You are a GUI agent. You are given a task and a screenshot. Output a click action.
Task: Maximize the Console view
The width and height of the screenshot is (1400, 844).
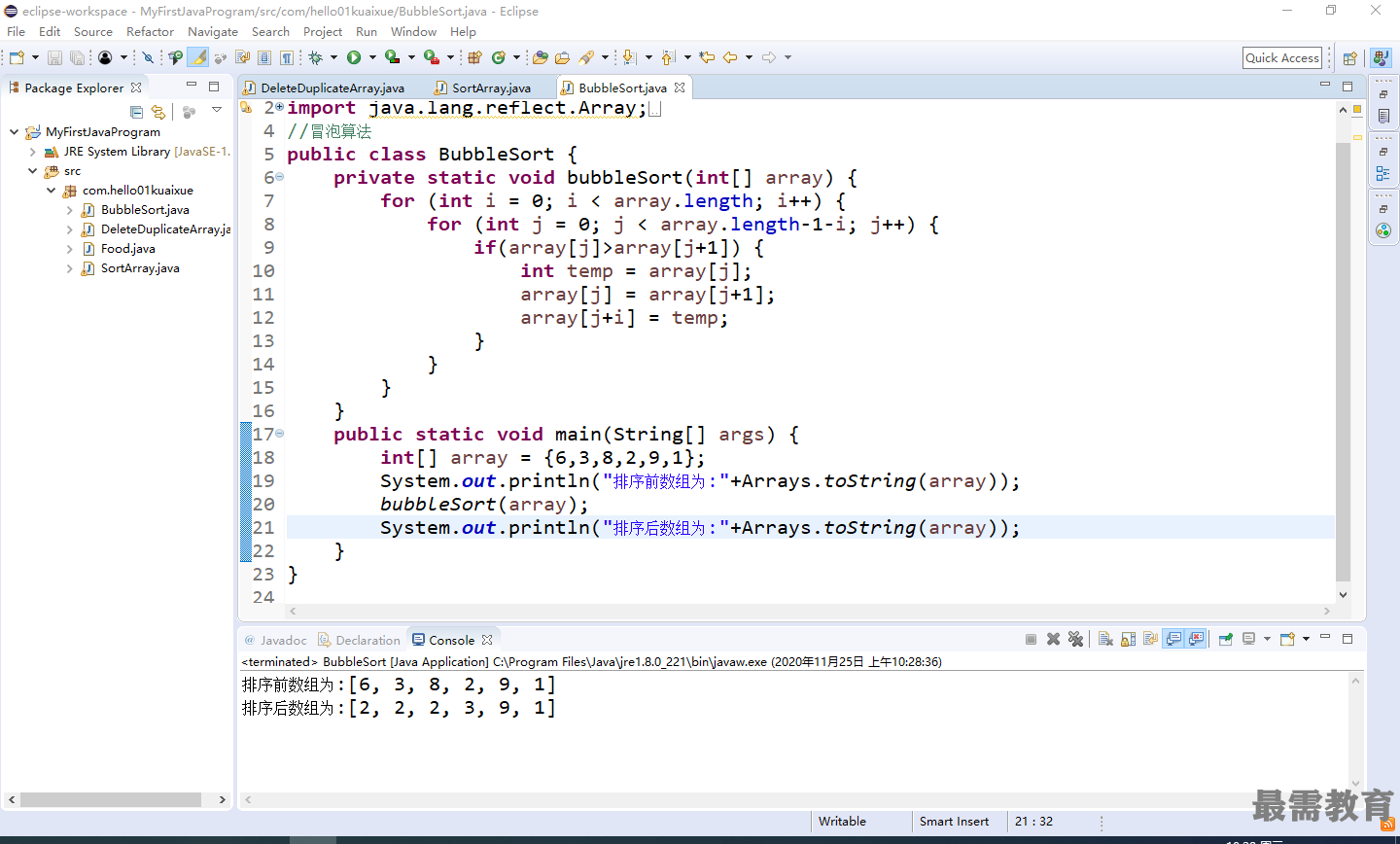point(1347,639)
